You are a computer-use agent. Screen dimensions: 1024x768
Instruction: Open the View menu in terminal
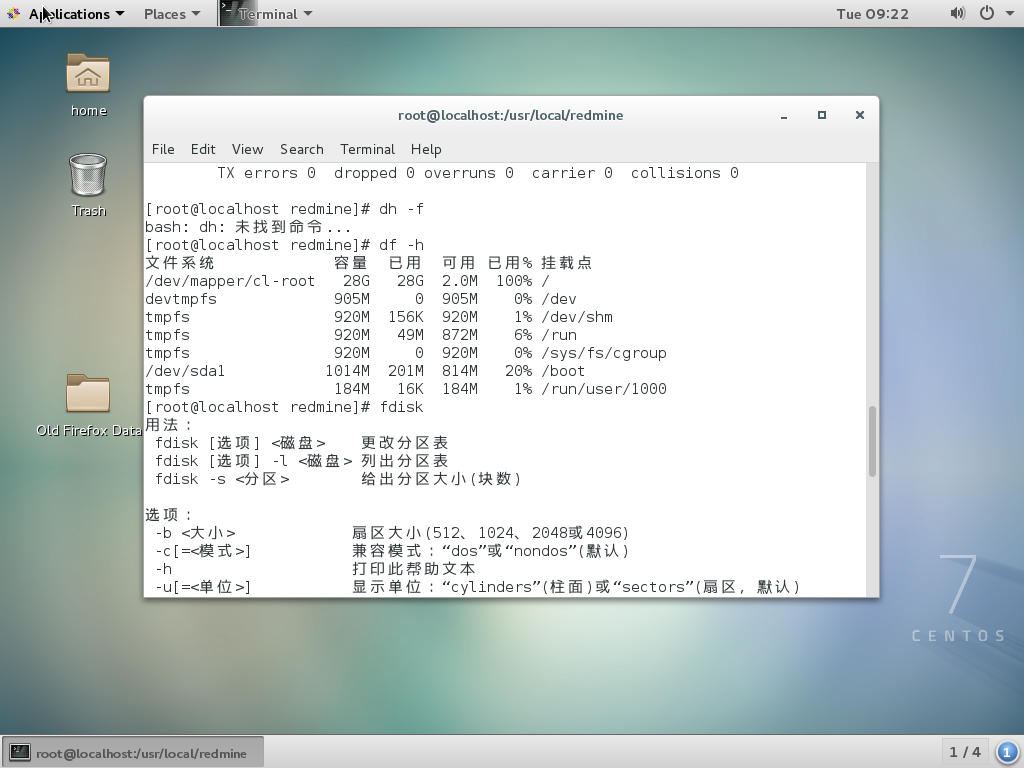tap(247, 149)
